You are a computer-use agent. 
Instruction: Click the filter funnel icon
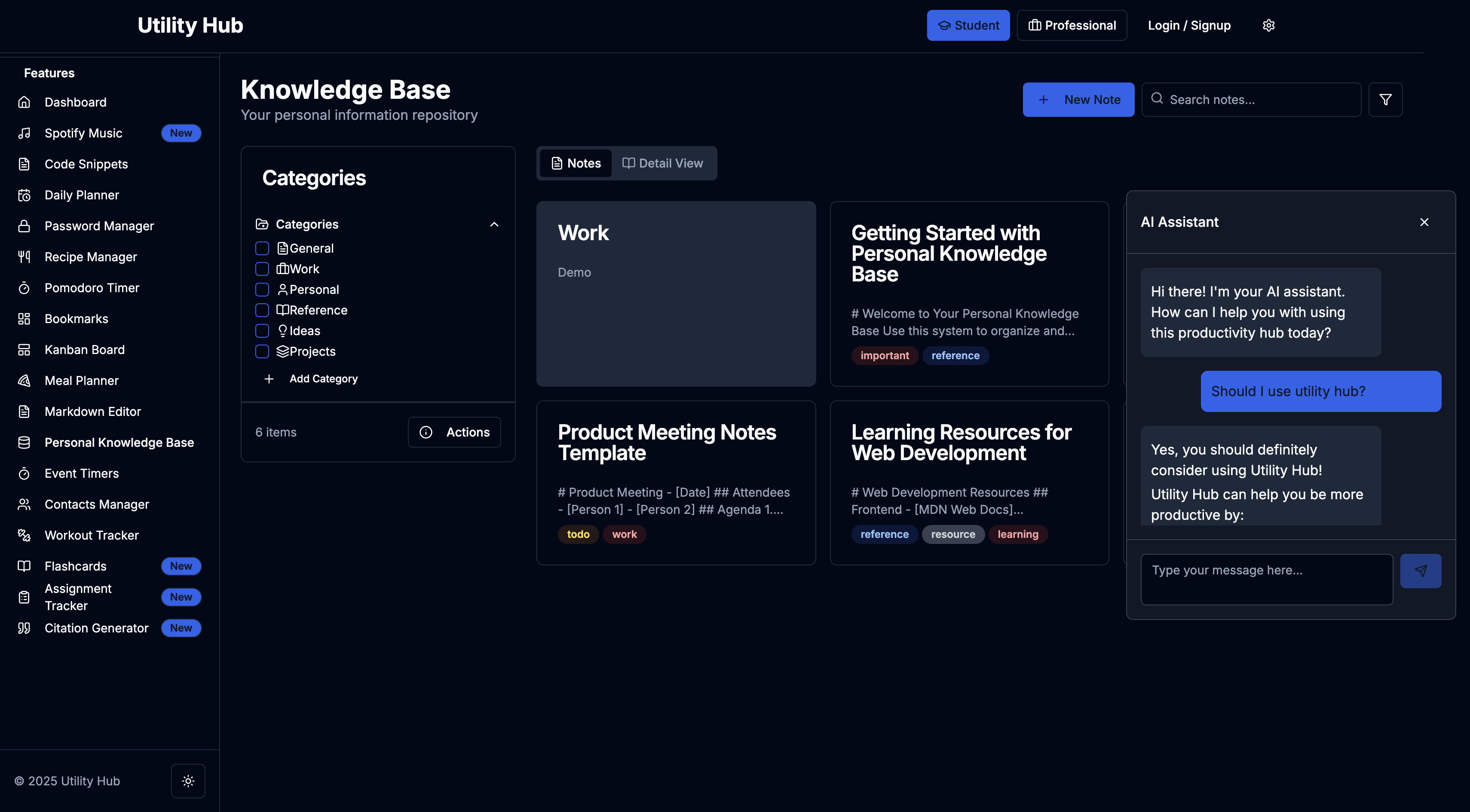click(1385, 100)
